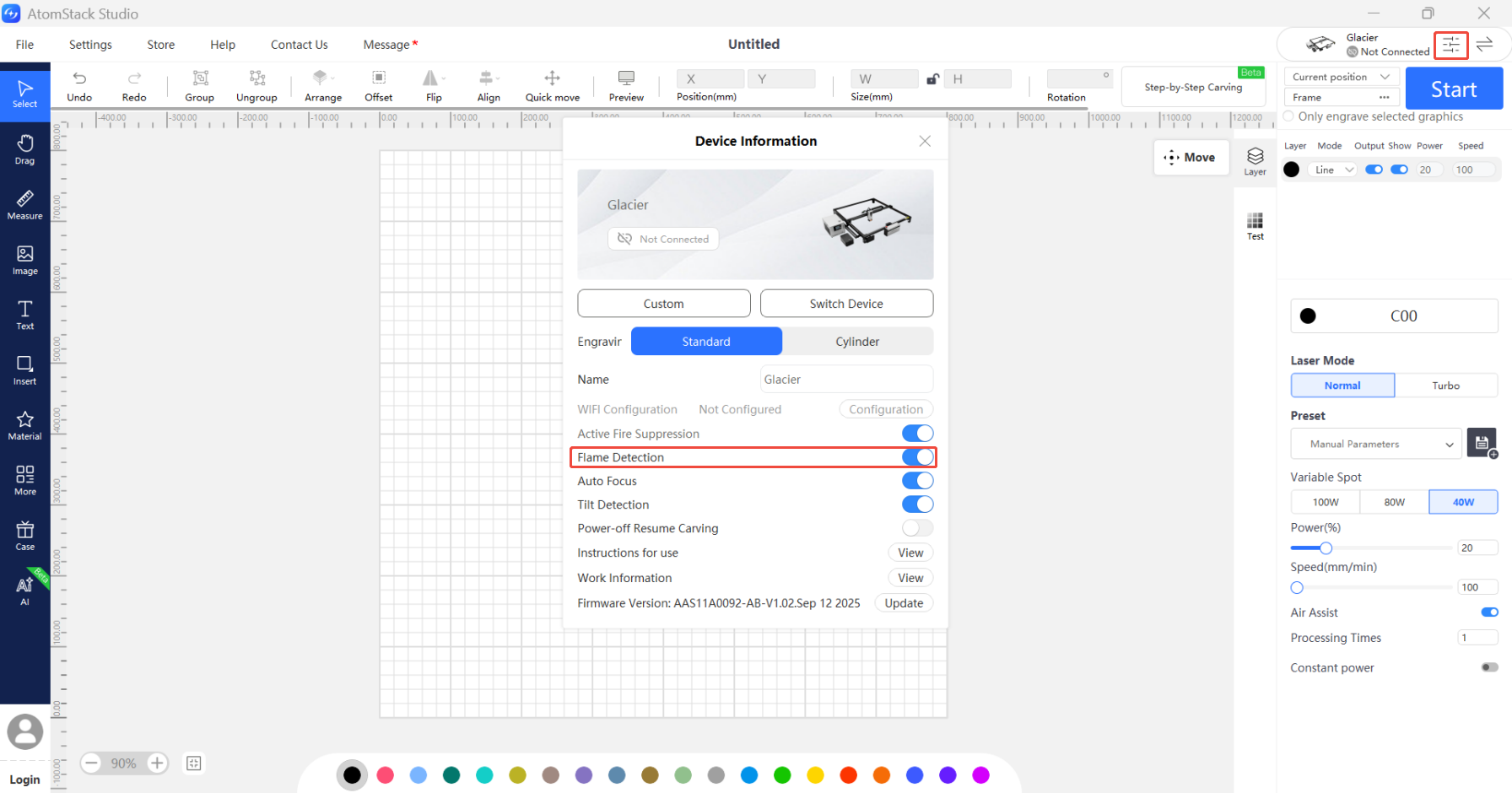Open the Case gallery
The height and width of the screenshot is (793, 1512).
24,535
